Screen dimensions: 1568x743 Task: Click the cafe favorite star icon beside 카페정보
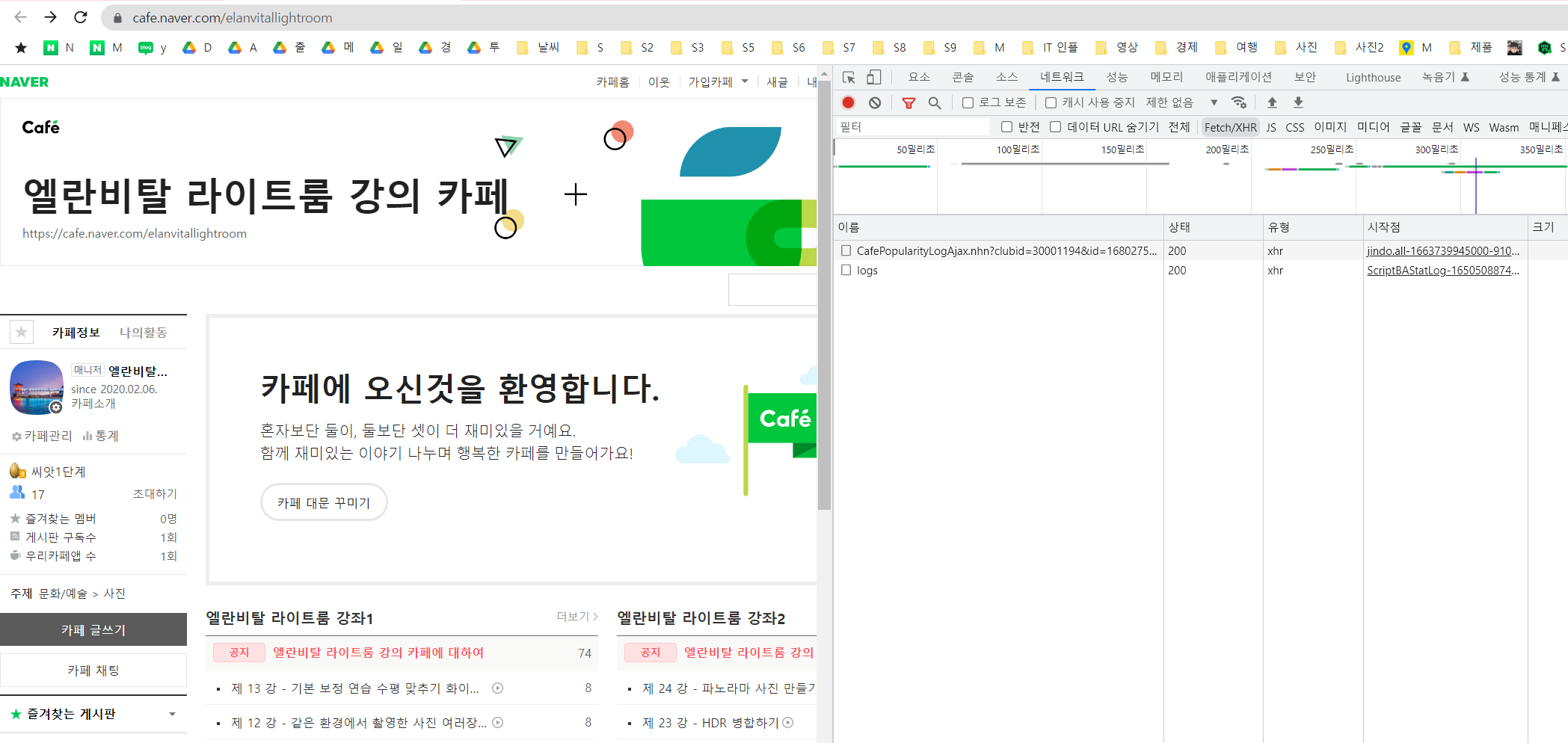pos(22,332)
